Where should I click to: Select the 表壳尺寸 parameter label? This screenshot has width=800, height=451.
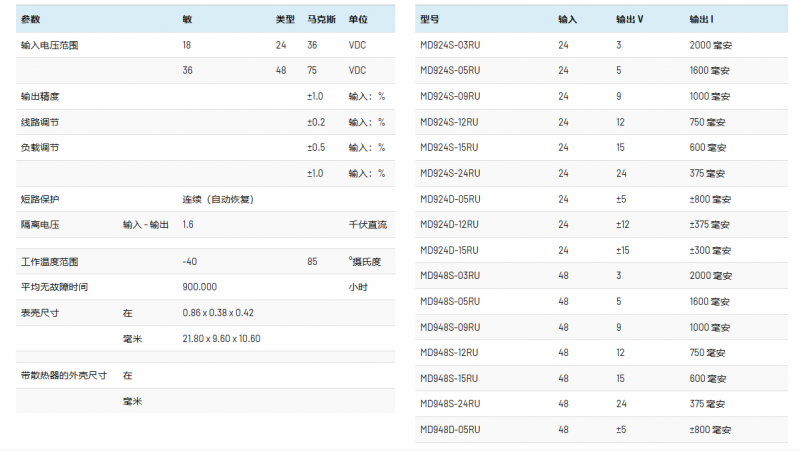[40, 313]
